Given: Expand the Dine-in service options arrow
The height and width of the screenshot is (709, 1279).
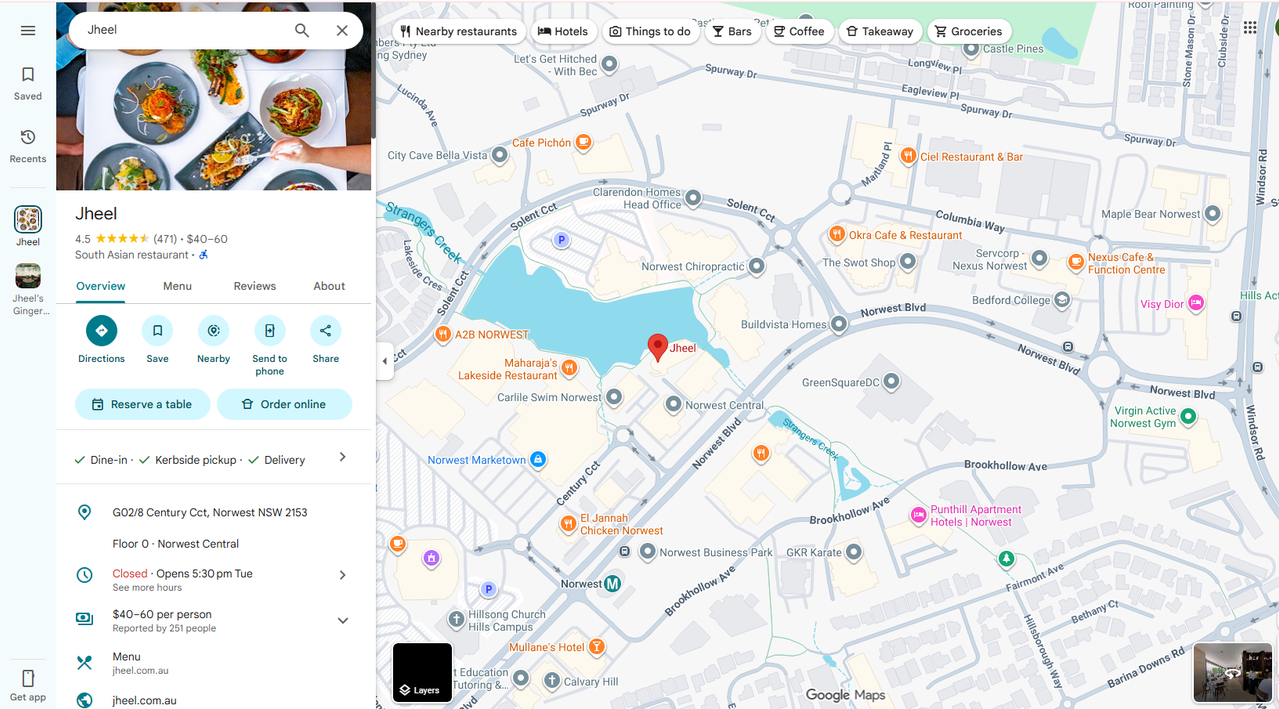Looking at the screenshot, I should (x=342, y=457).
